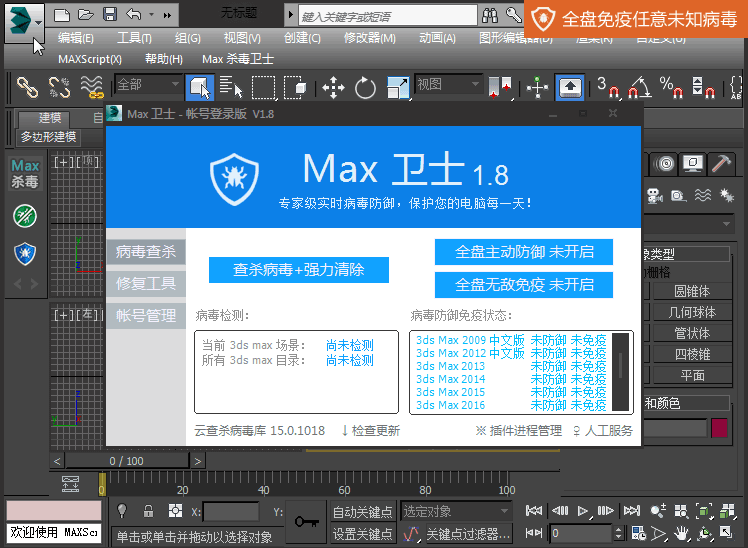Toggle the Spinner Snap icon

click(703, 88)
